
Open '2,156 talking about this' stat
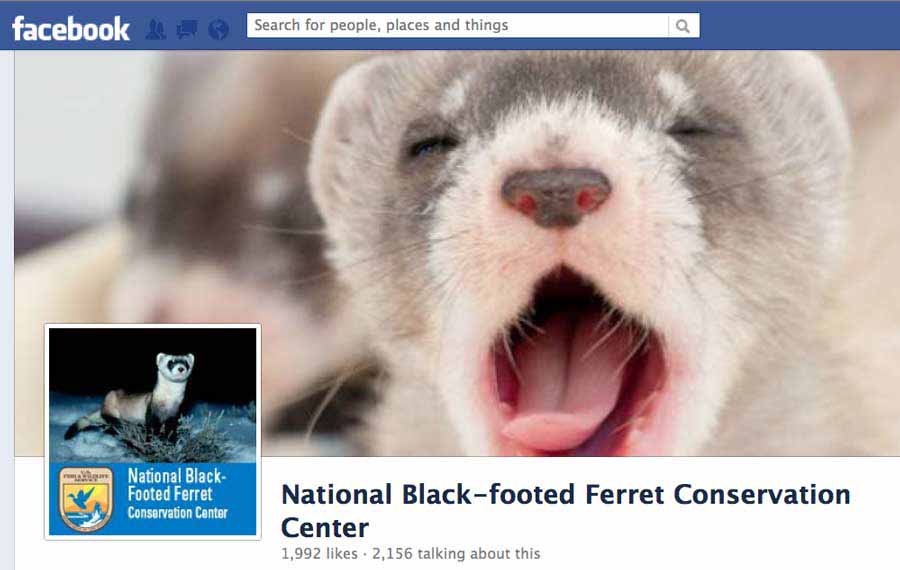point(456,553)
